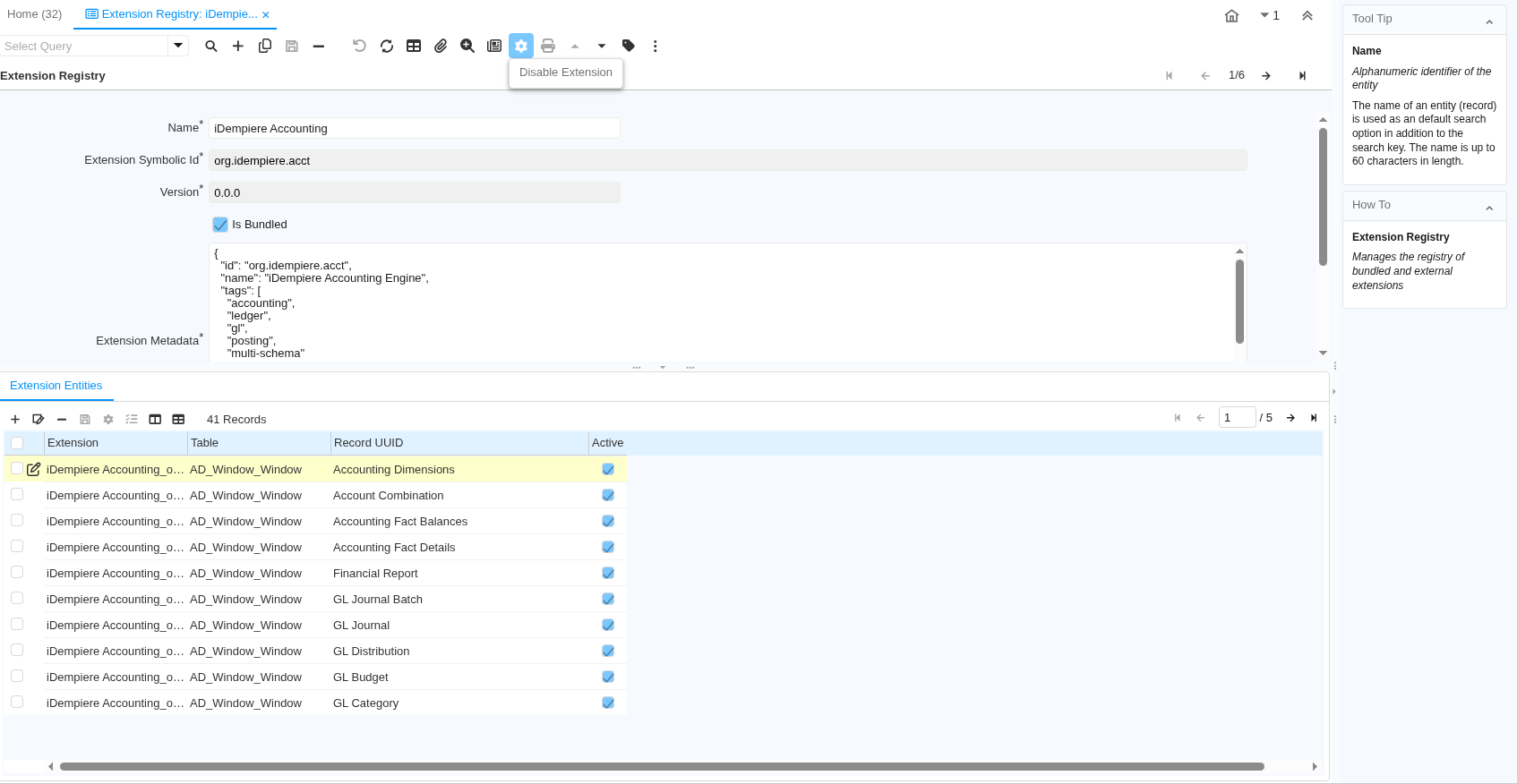Collapse the How To panel
The height and width of the screenshot is (784, 1517).
[x=1489, y=208]
